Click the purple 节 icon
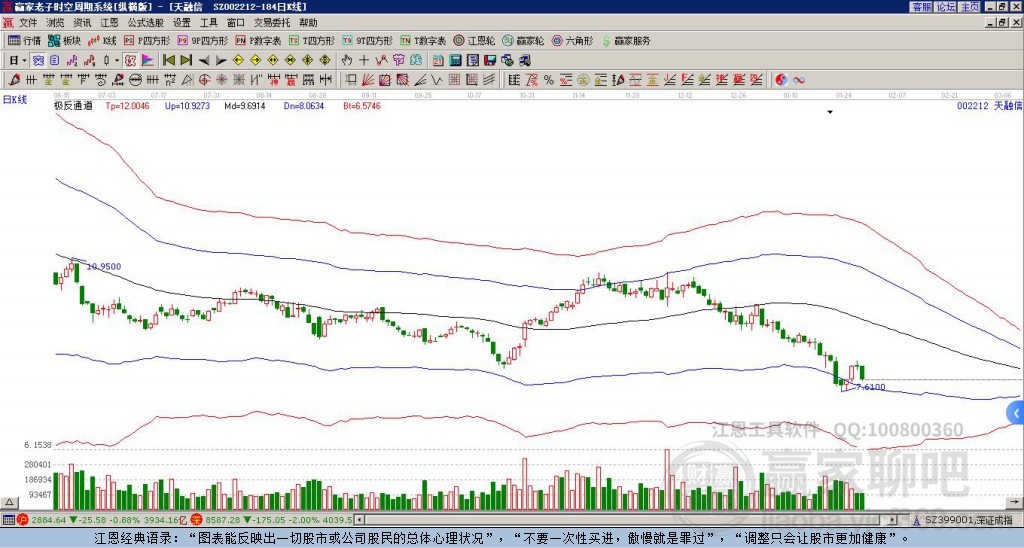Viewport: 1024px width, 548px height. coord(398,61)
